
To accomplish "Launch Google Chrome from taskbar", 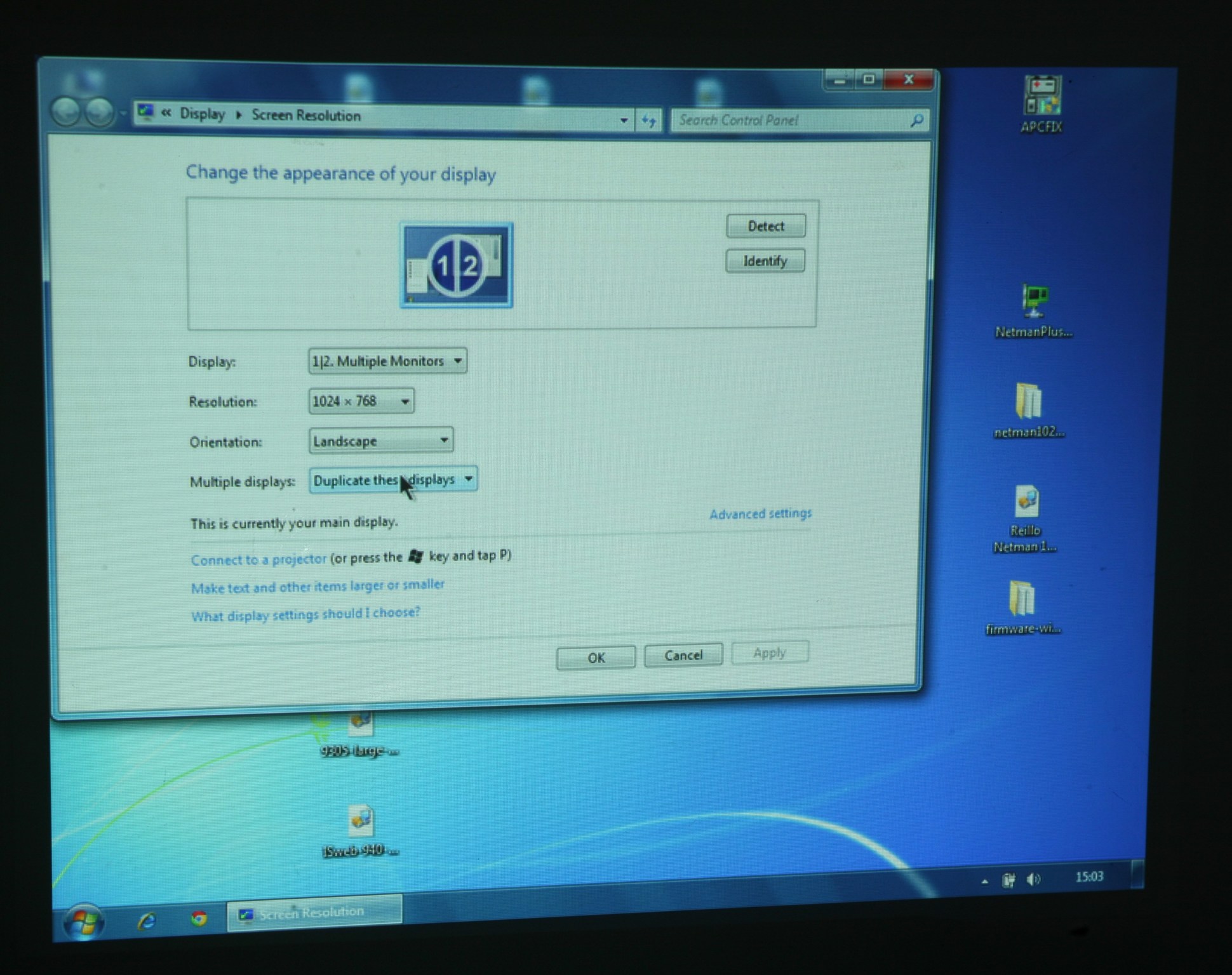I will pyautogui.click(x=199, y=918).
